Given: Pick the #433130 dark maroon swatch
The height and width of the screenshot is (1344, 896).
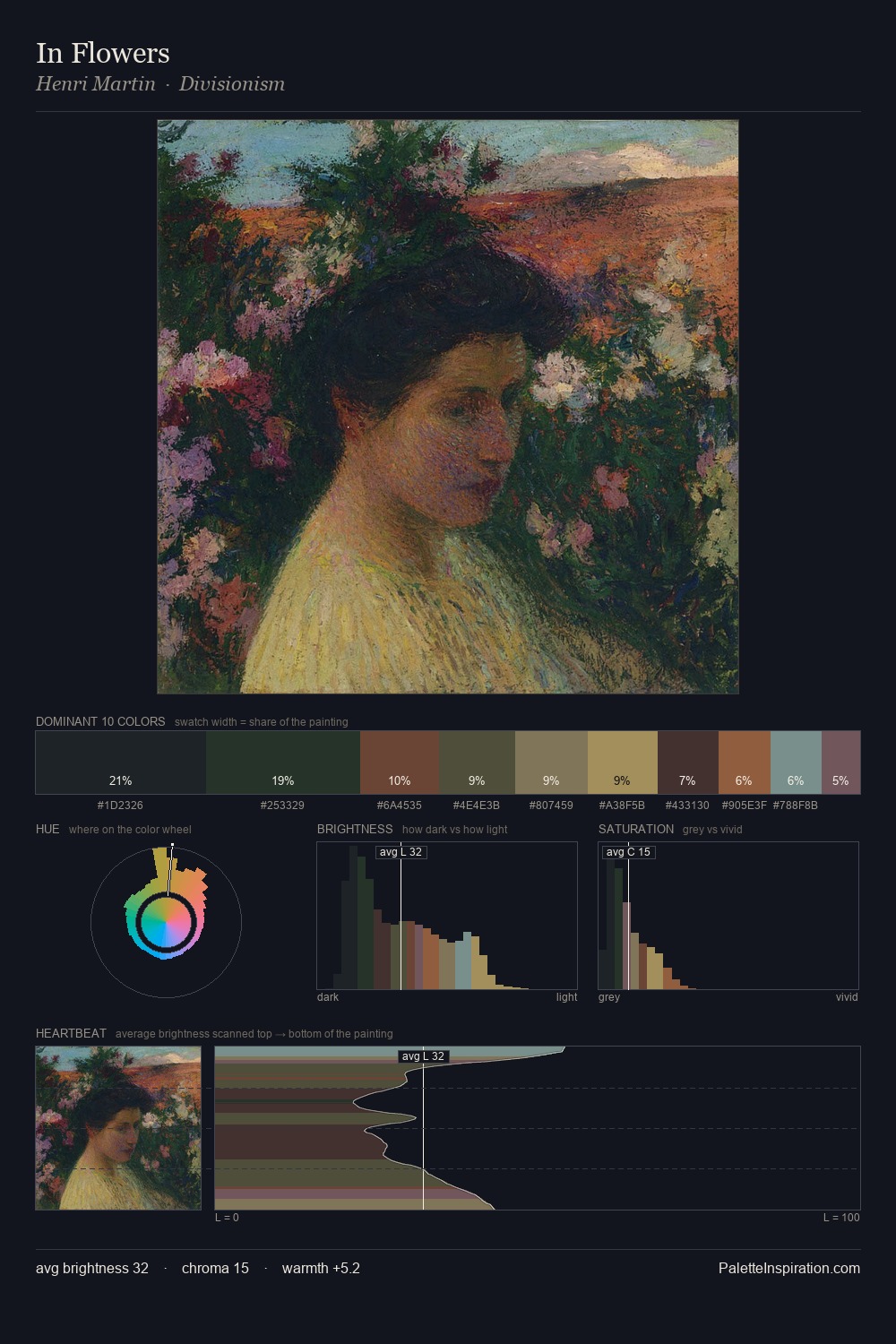Looking at the screenshot, I should click(x=688, y=762).
